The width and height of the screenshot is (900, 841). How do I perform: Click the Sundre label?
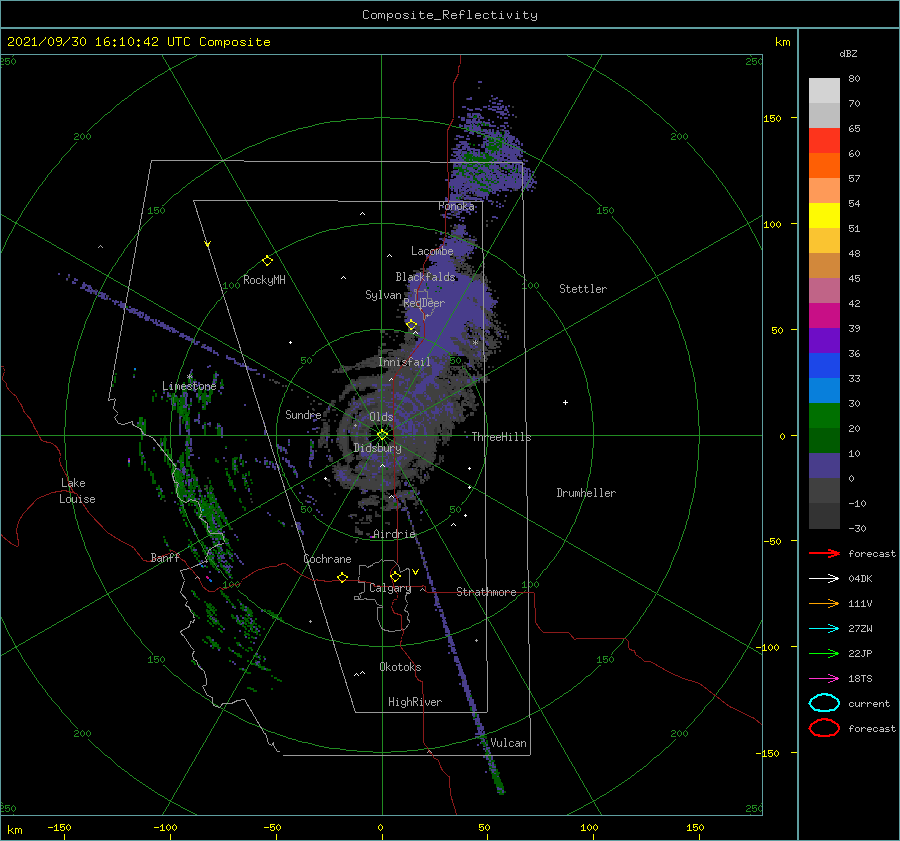[x=303, y=414]
